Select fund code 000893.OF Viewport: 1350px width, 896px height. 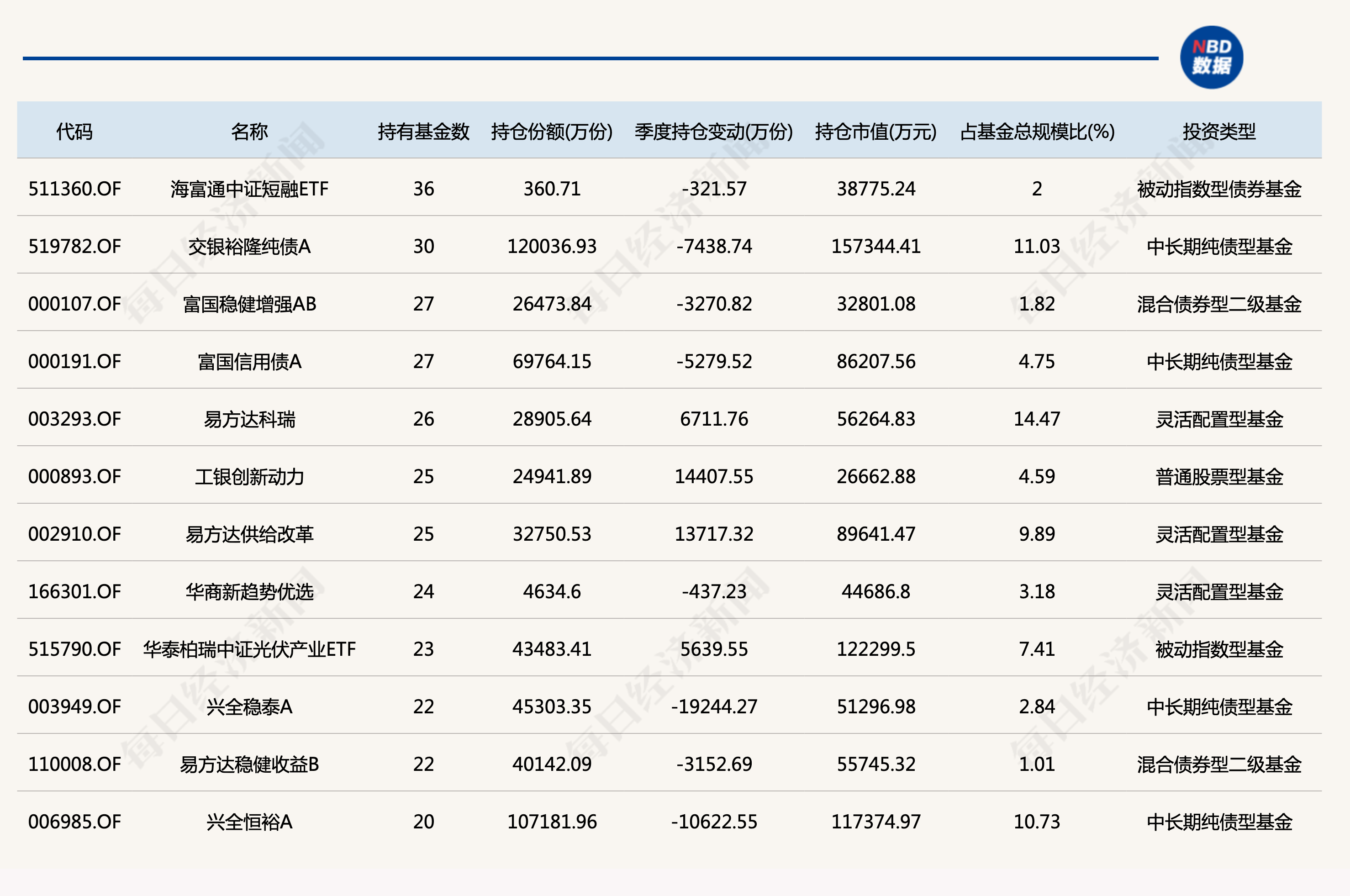(x=75, y=477)
